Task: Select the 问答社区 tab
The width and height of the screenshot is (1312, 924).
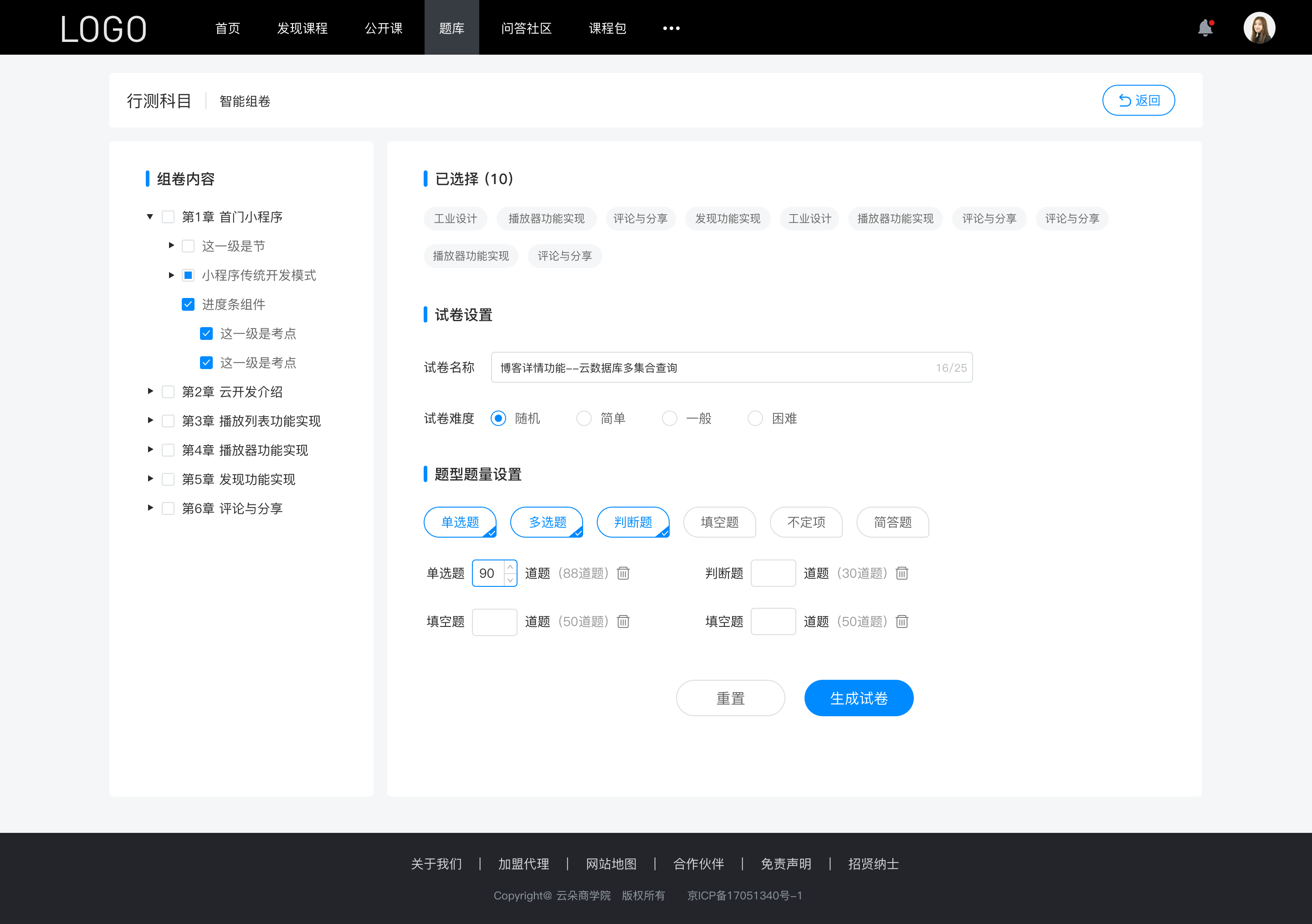Action: [x=524, y=27]
